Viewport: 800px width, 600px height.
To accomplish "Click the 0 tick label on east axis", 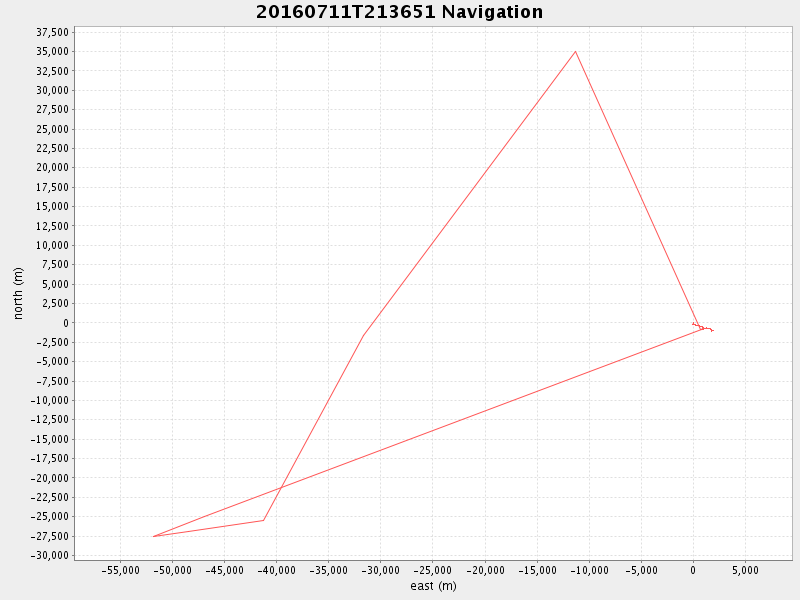I will [x=693, y=571].
